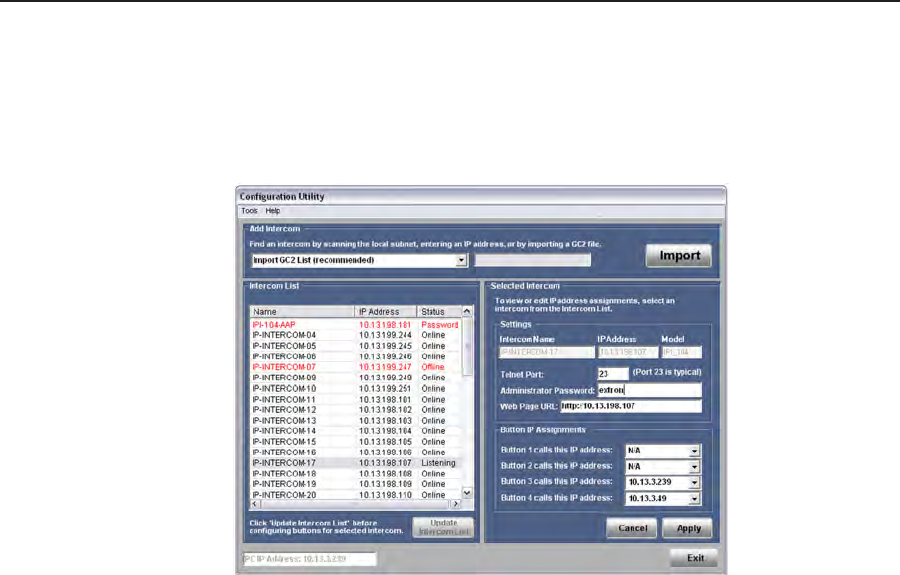The width and height of the screenshot is (900, 575).
Task: Select the offline IP-INTERCOM-07 row
Action: pos(356,367)
